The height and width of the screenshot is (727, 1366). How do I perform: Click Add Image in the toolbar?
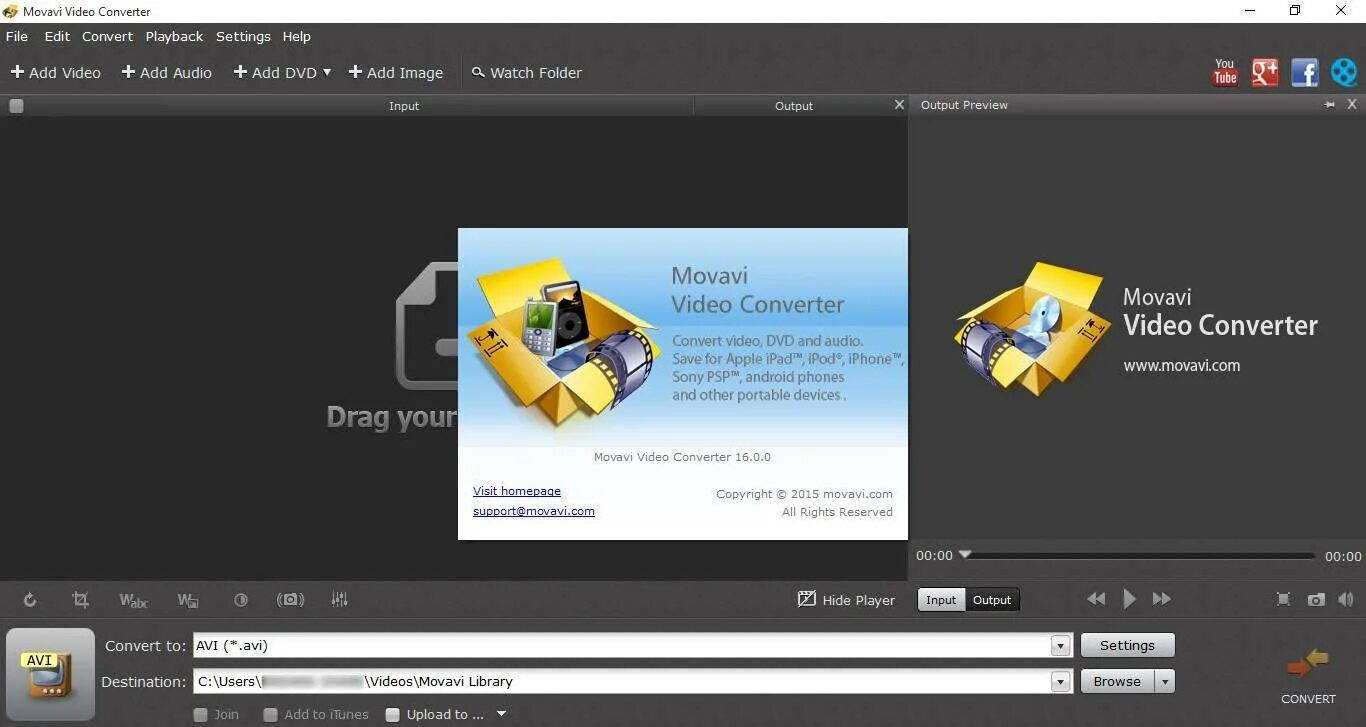[396, 72]
